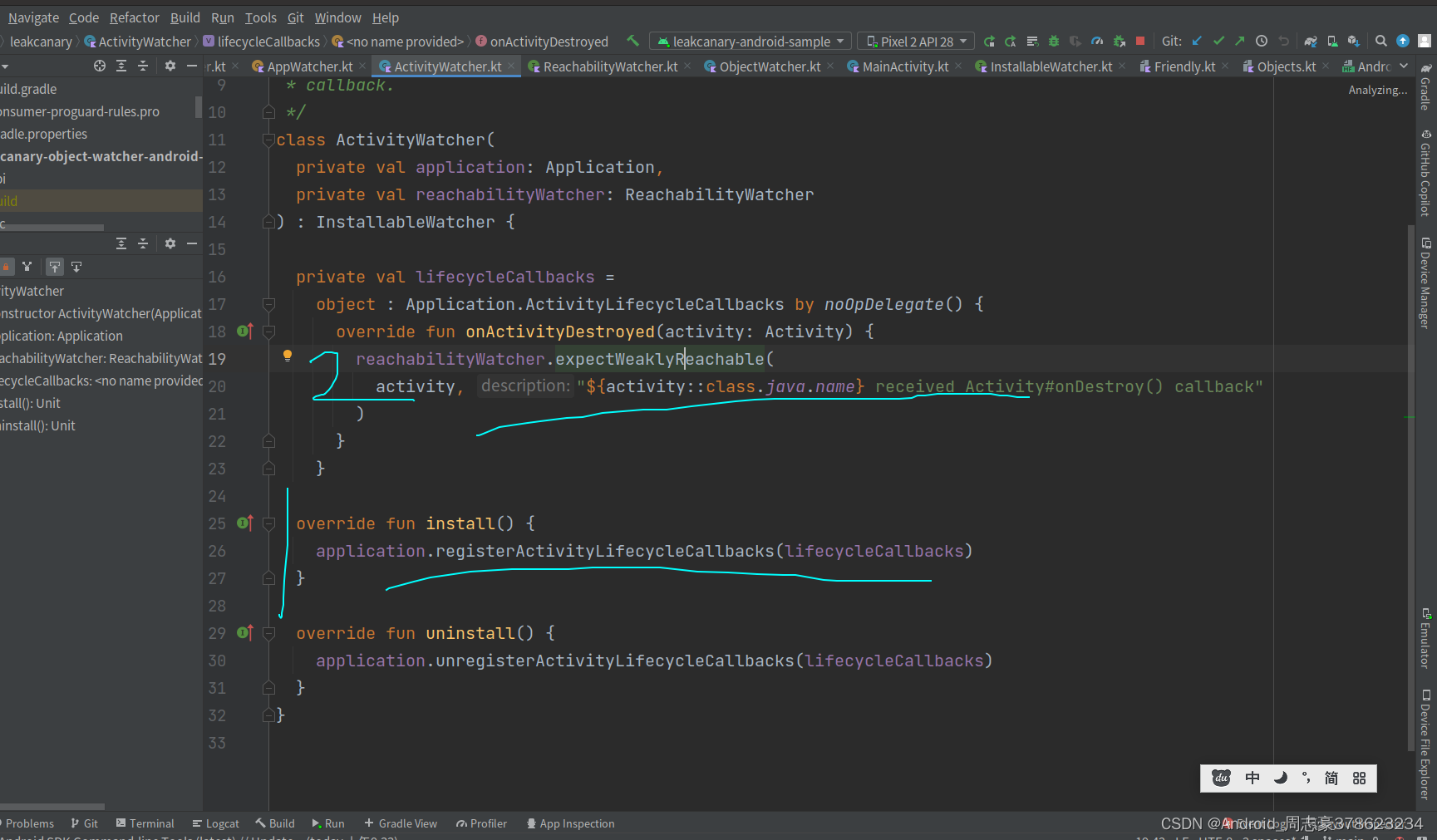Toggle non-public members lock in Structure
The width and height of the screenshot is (1437, 840).
pyautogui.click(x=6, y=267)
